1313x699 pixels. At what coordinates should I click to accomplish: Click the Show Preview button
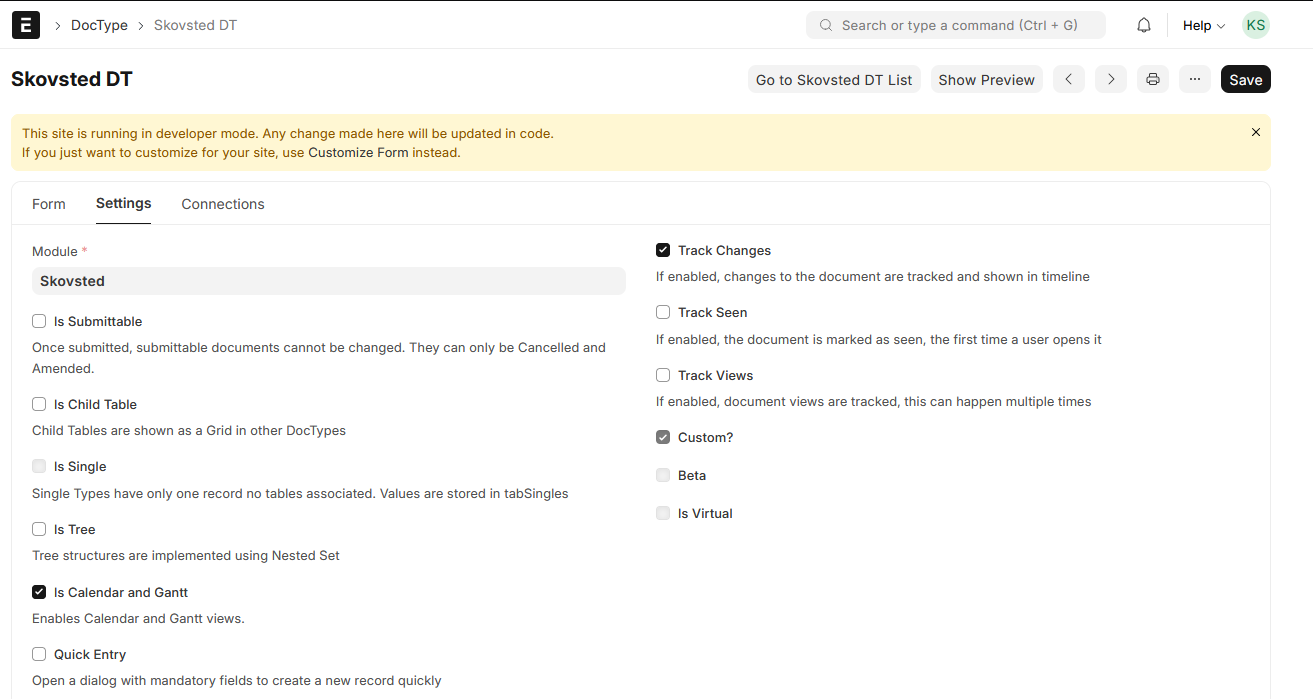click(x=986, y=80)
